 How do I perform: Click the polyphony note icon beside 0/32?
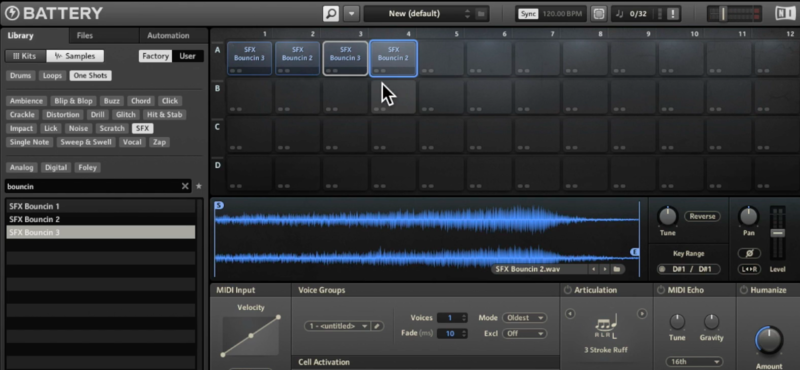pyautogui.click(x=619, y=14)
